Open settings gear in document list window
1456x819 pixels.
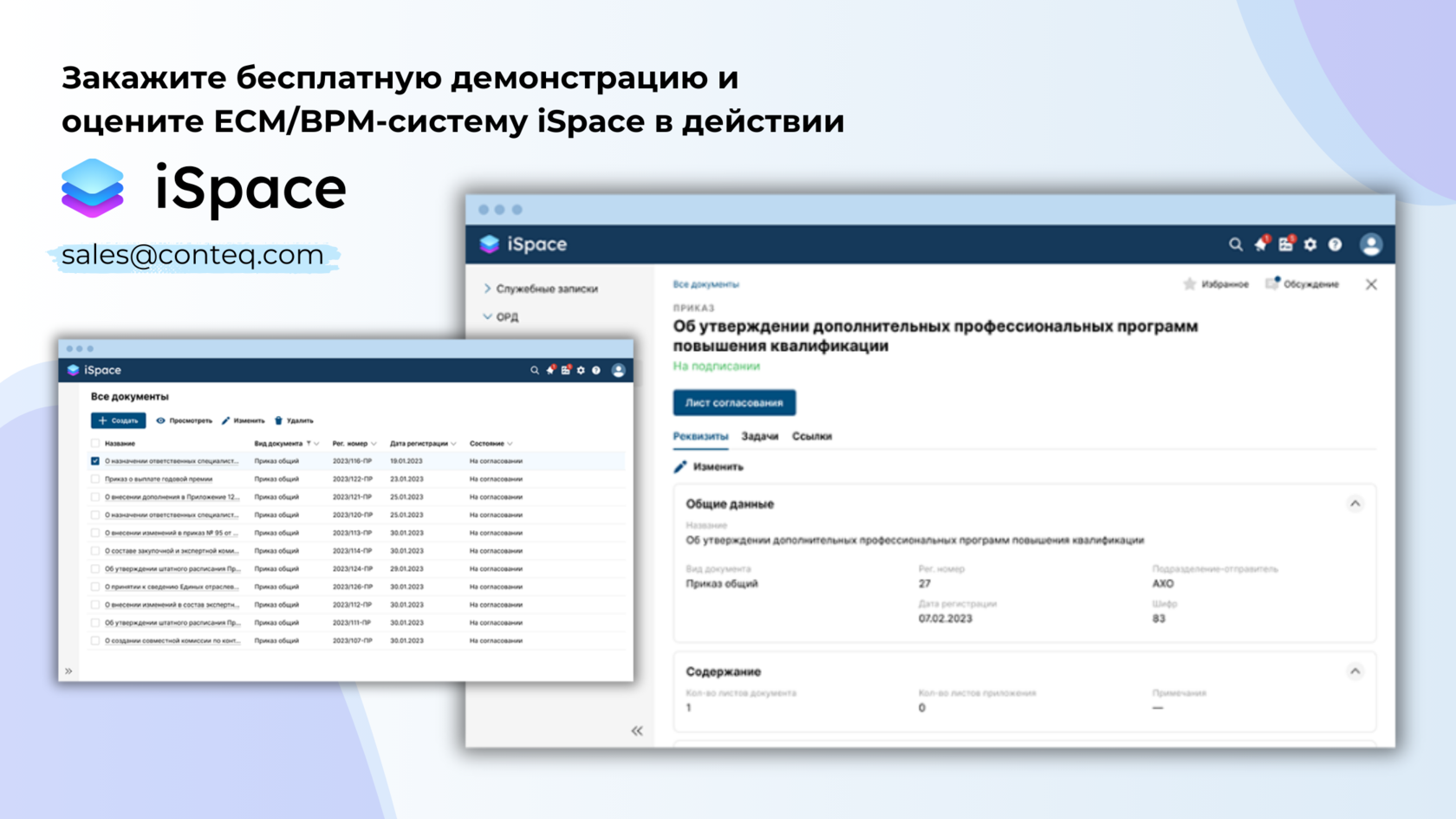[581, 370]
